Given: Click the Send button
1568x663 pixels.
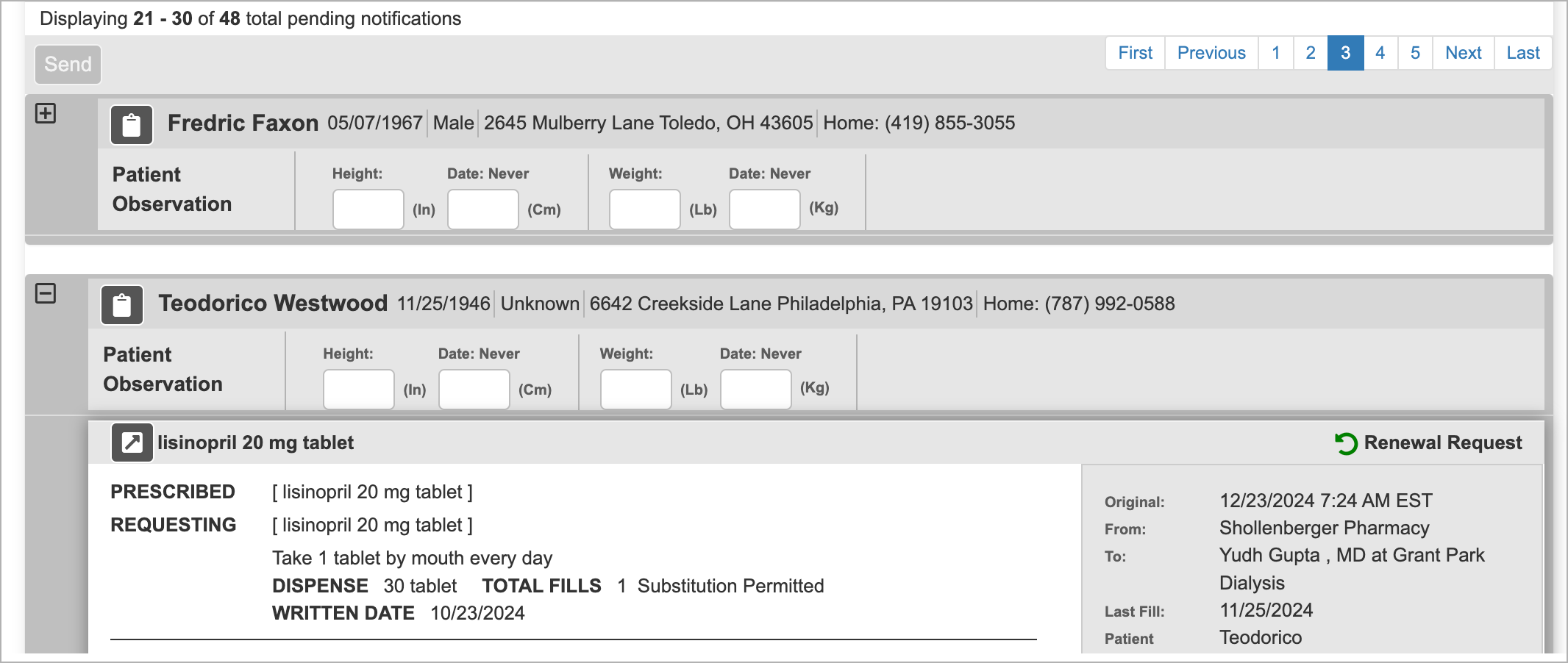Looking at the screenshot, I should coord(68,64).
